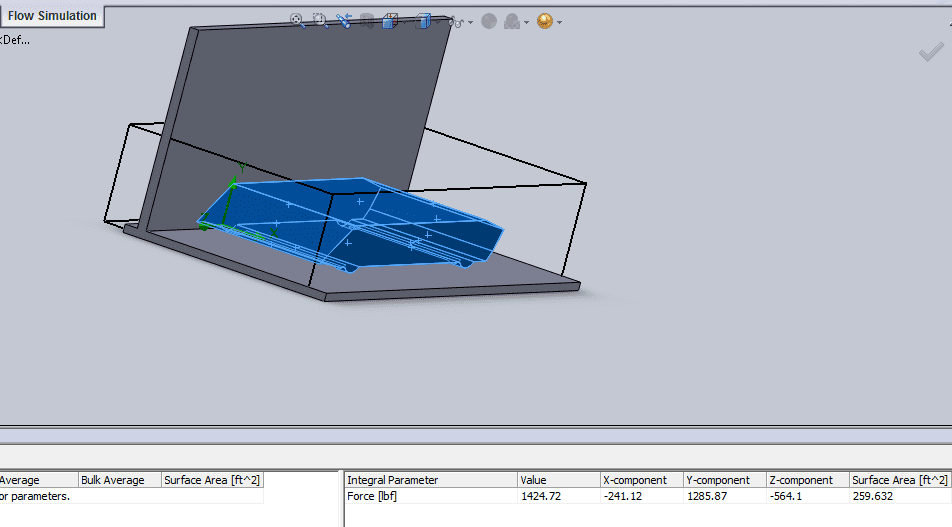
Task: Select the X-component value -241.12
Action: (x=623, y=496)
